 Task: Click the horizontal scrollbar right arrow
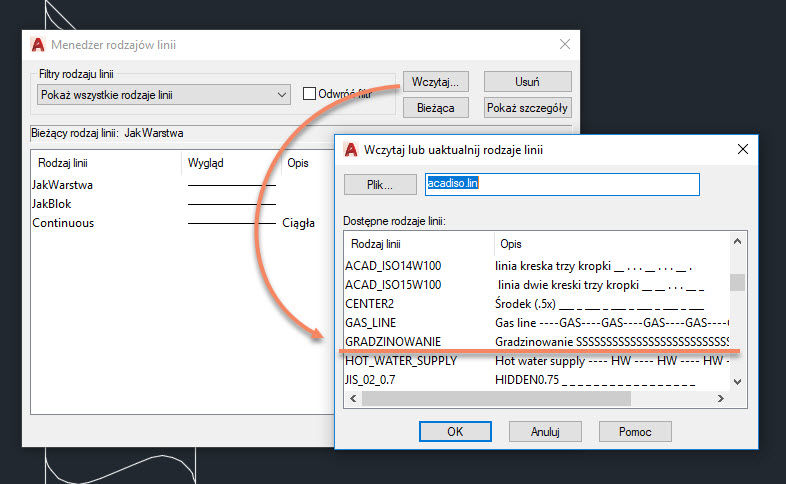click(x=721, y=398)
